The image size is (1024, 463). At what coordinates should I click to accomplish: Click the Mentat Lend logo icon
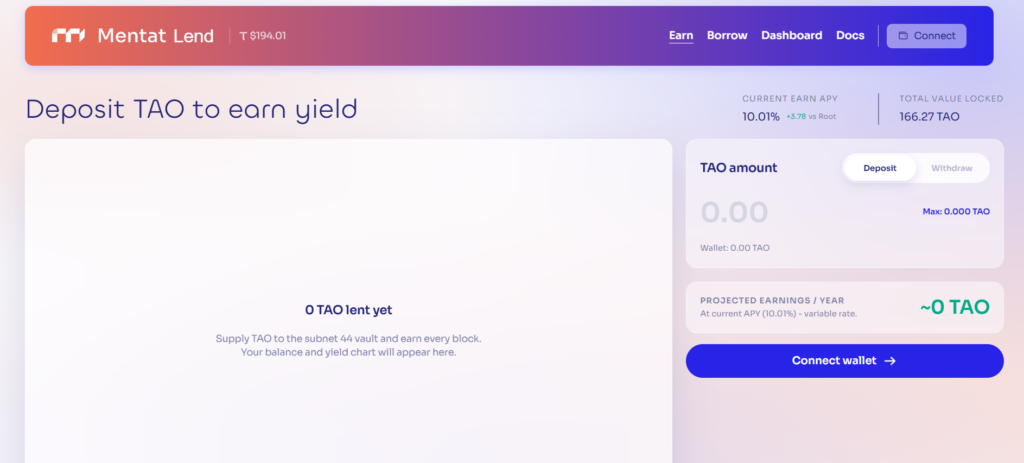tap(69, 36)
